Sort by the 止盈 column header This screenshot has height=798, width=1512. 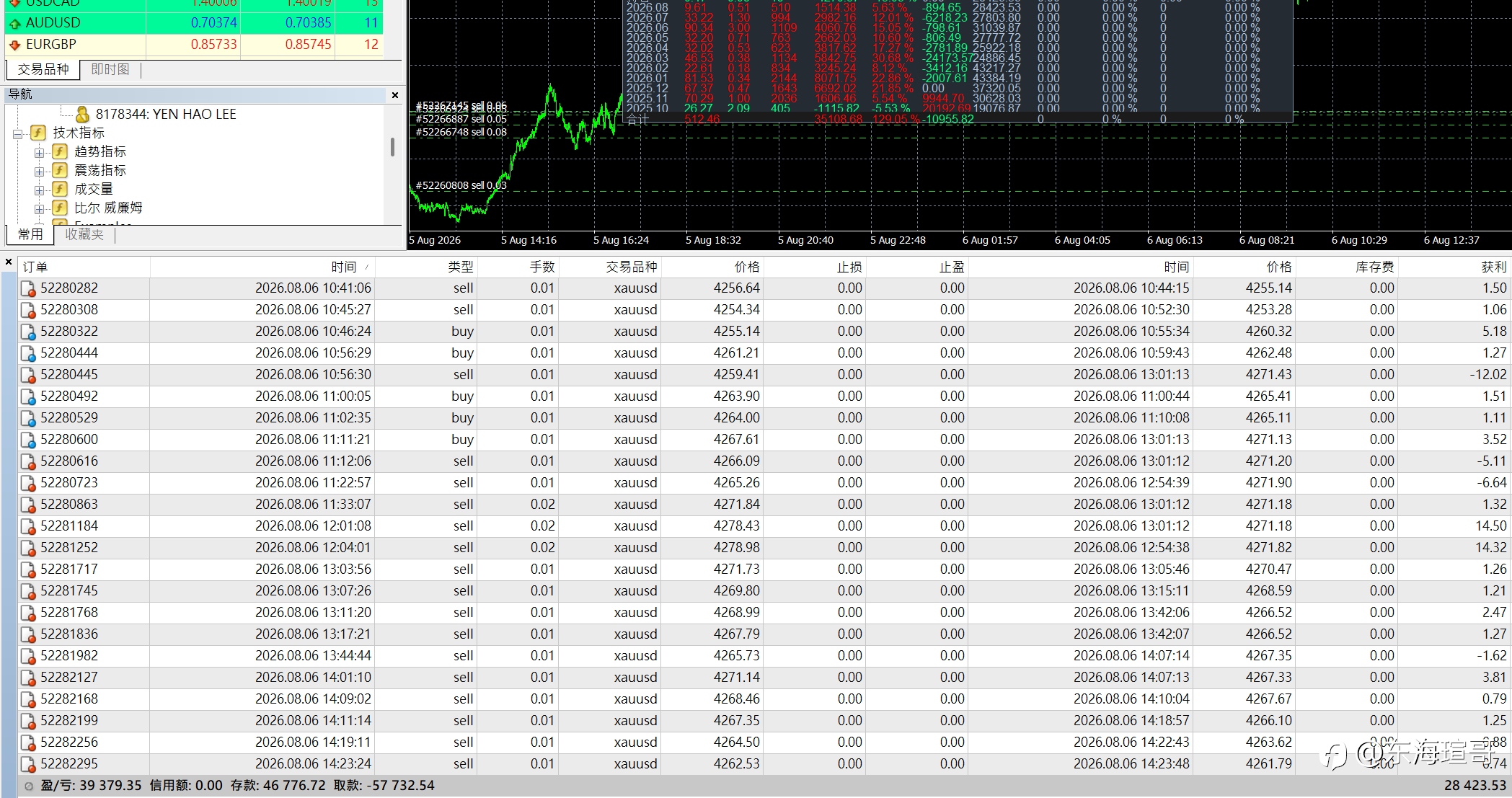click(x=916, y=267)
